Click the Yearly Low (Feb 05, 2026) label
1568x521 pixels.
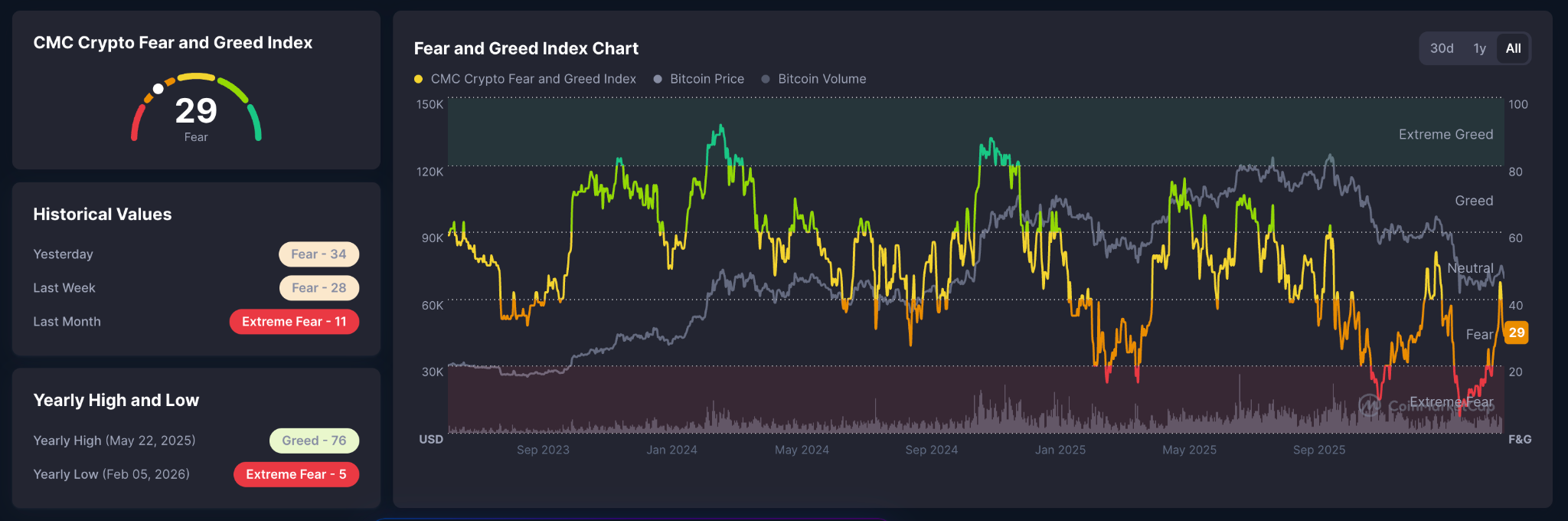coord(111,474)
